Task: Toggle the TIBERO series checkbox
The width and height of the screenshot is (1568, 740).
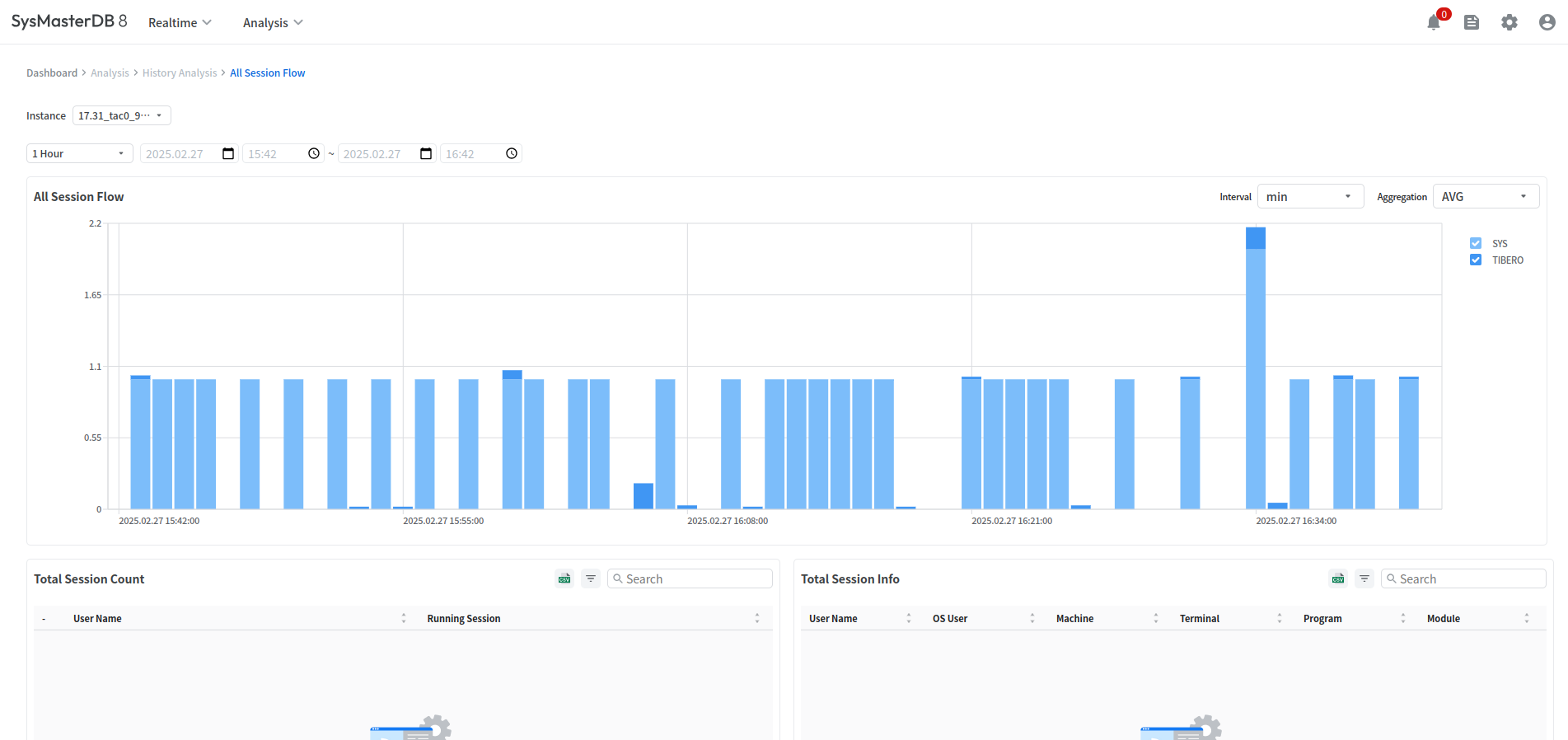Action: click(x=1476, y=260)
